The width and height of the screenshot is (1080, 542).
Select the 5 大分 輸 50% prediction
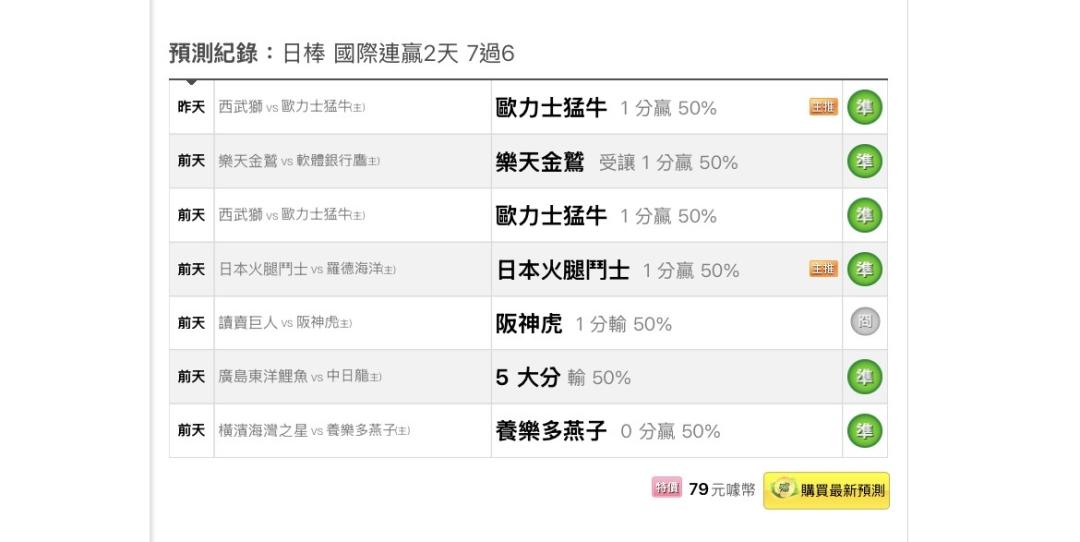click(563, 378)
